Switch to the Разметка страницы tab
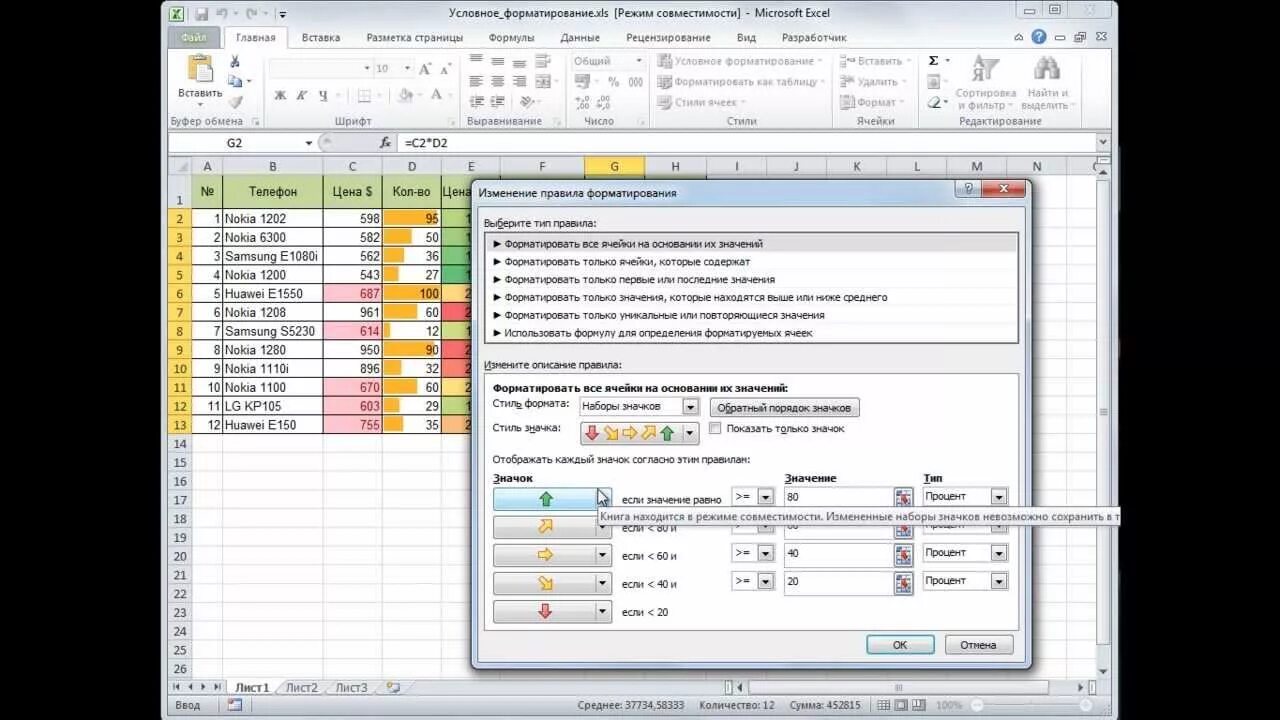Image resolution: width=1280 pixels, height=720 pixels. pos(415,38)
